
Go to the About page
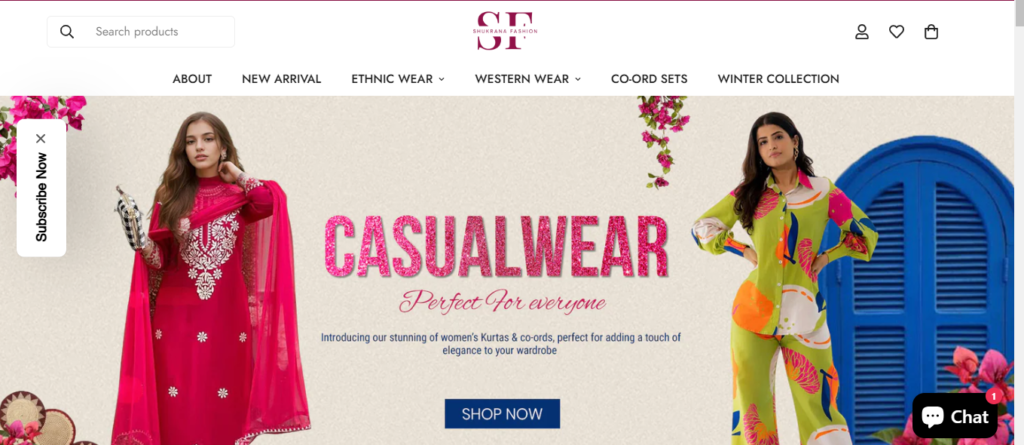pos(192,78)
